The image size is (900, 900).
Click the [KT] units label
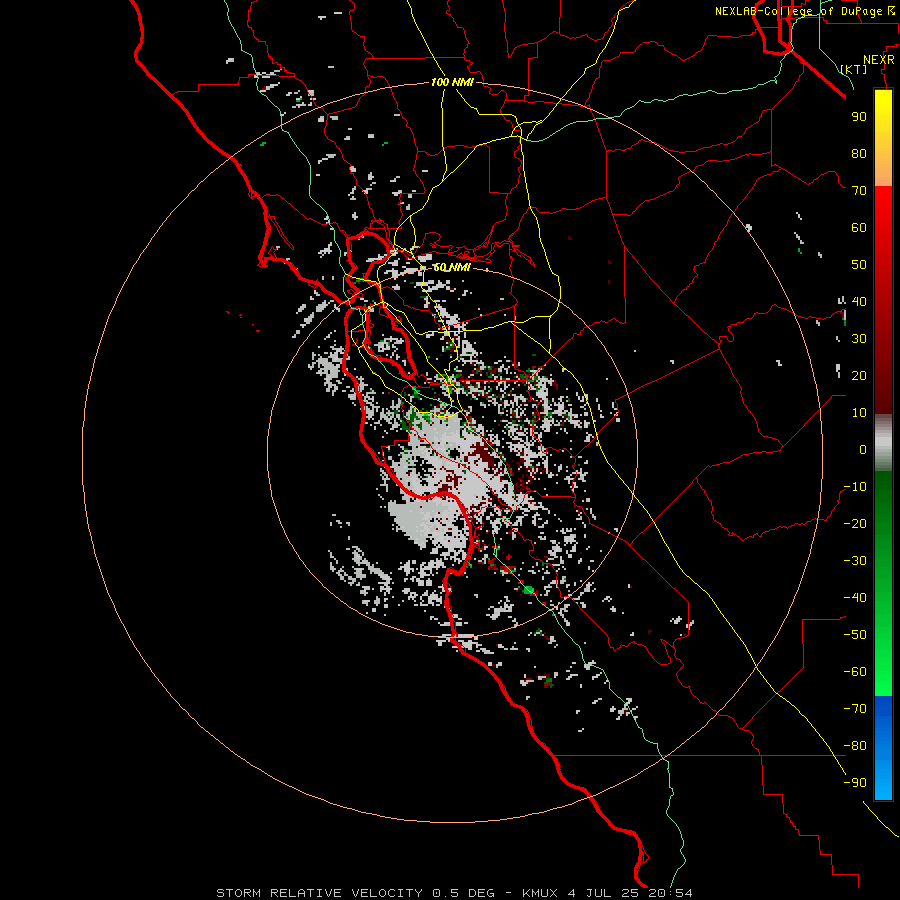[854, 69]
